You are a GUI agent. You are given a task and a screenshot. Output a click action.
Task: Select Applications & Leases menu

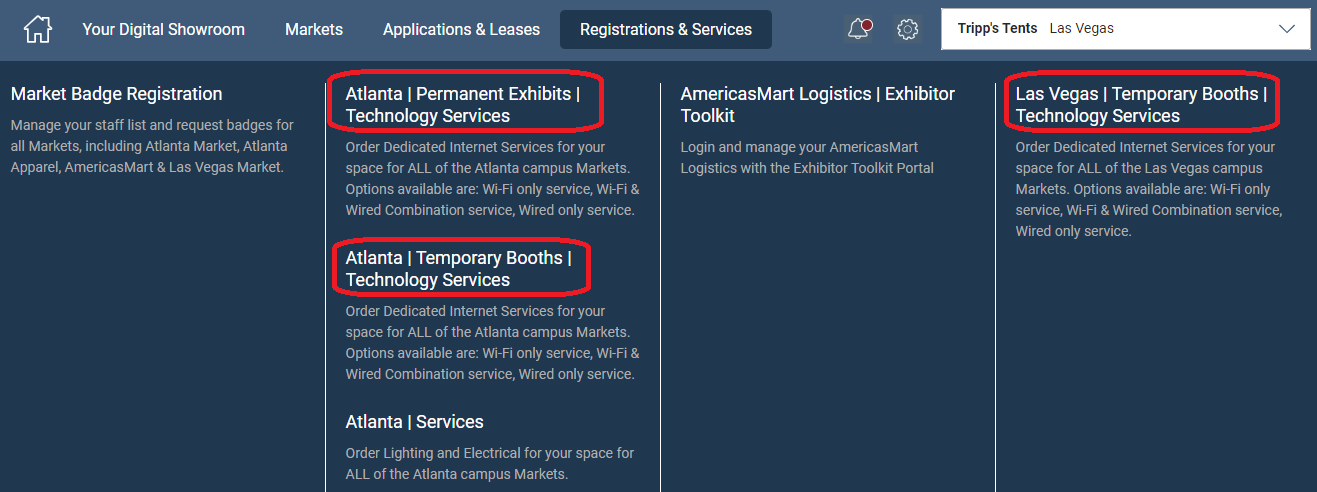(461, 29)
